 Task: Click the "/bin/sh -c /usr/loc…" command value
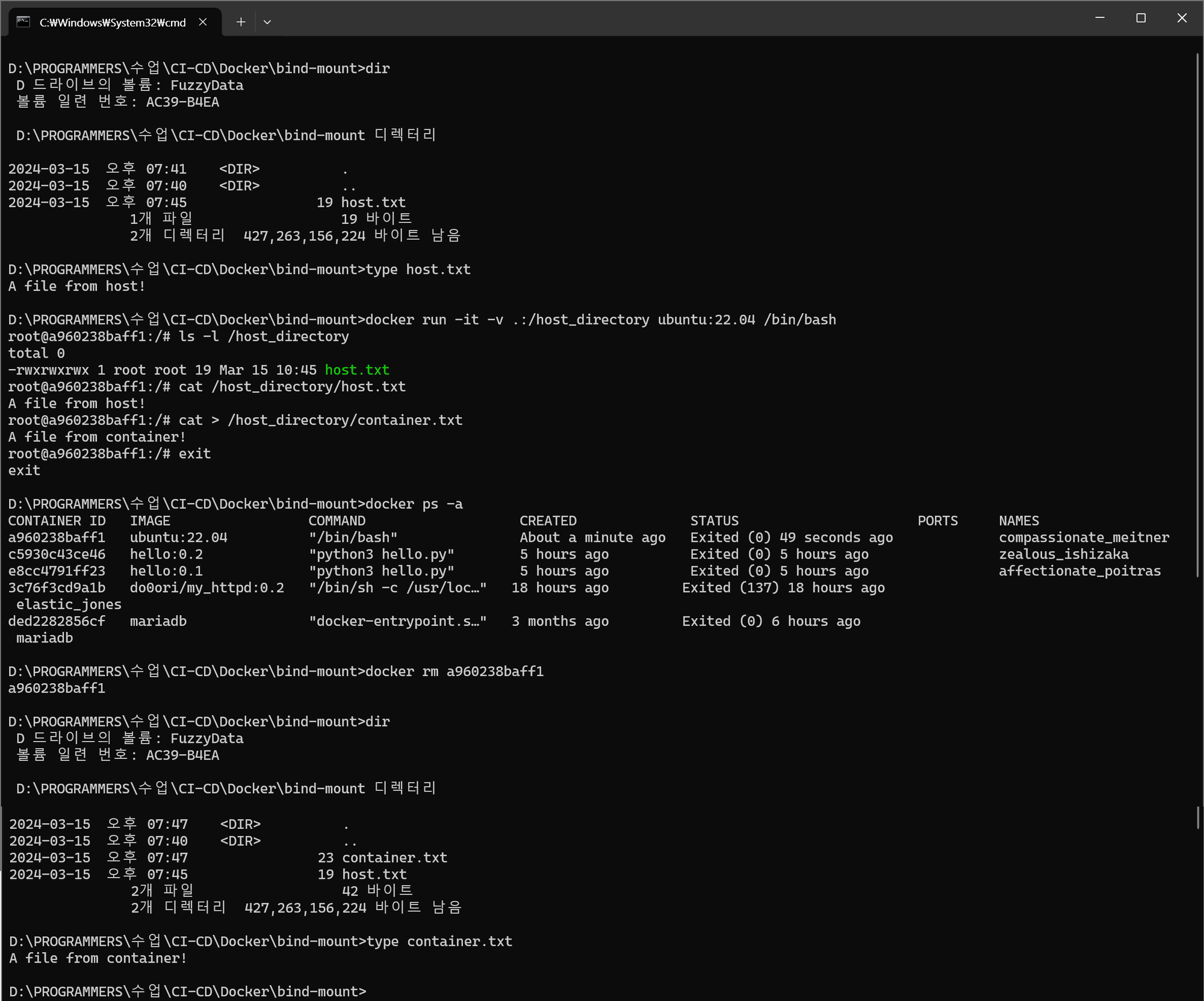[397, 587]
